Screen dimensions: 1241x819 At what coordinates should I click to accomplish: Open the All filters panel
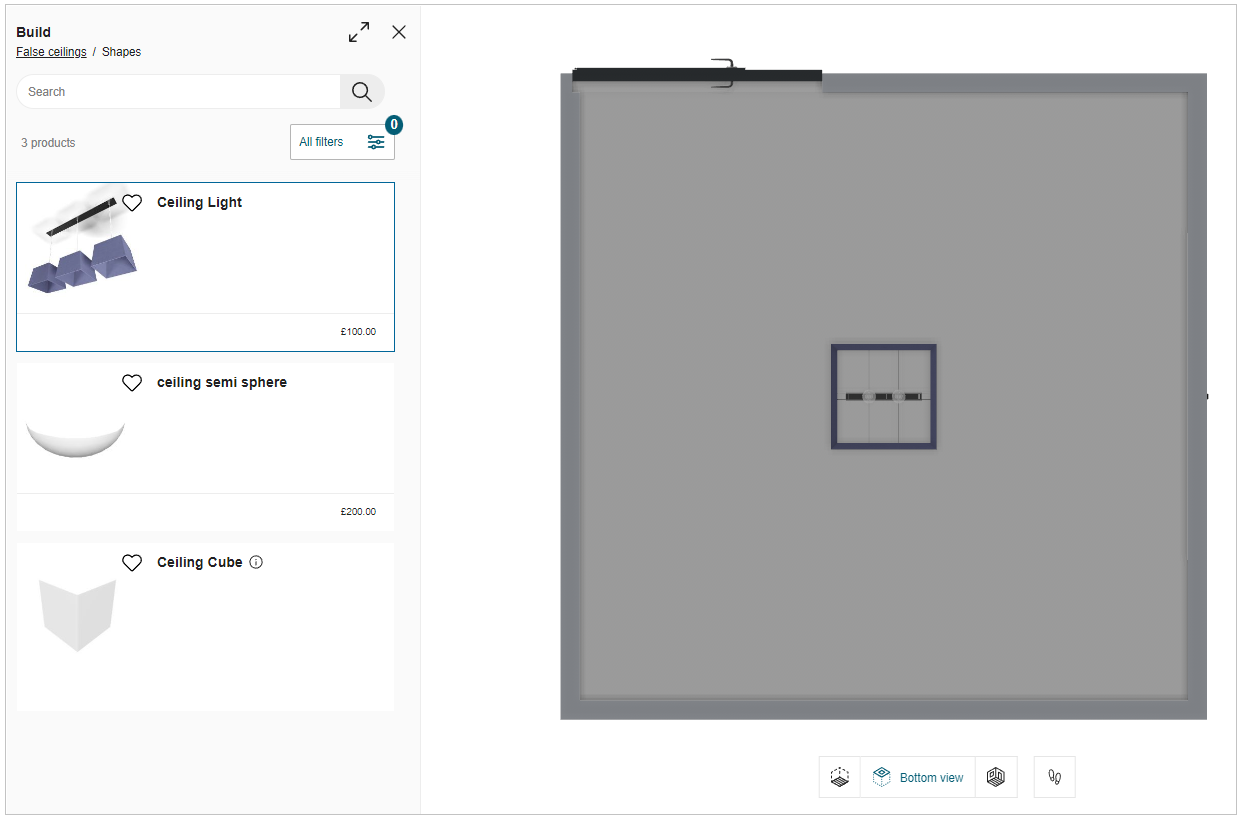(342, 142)
